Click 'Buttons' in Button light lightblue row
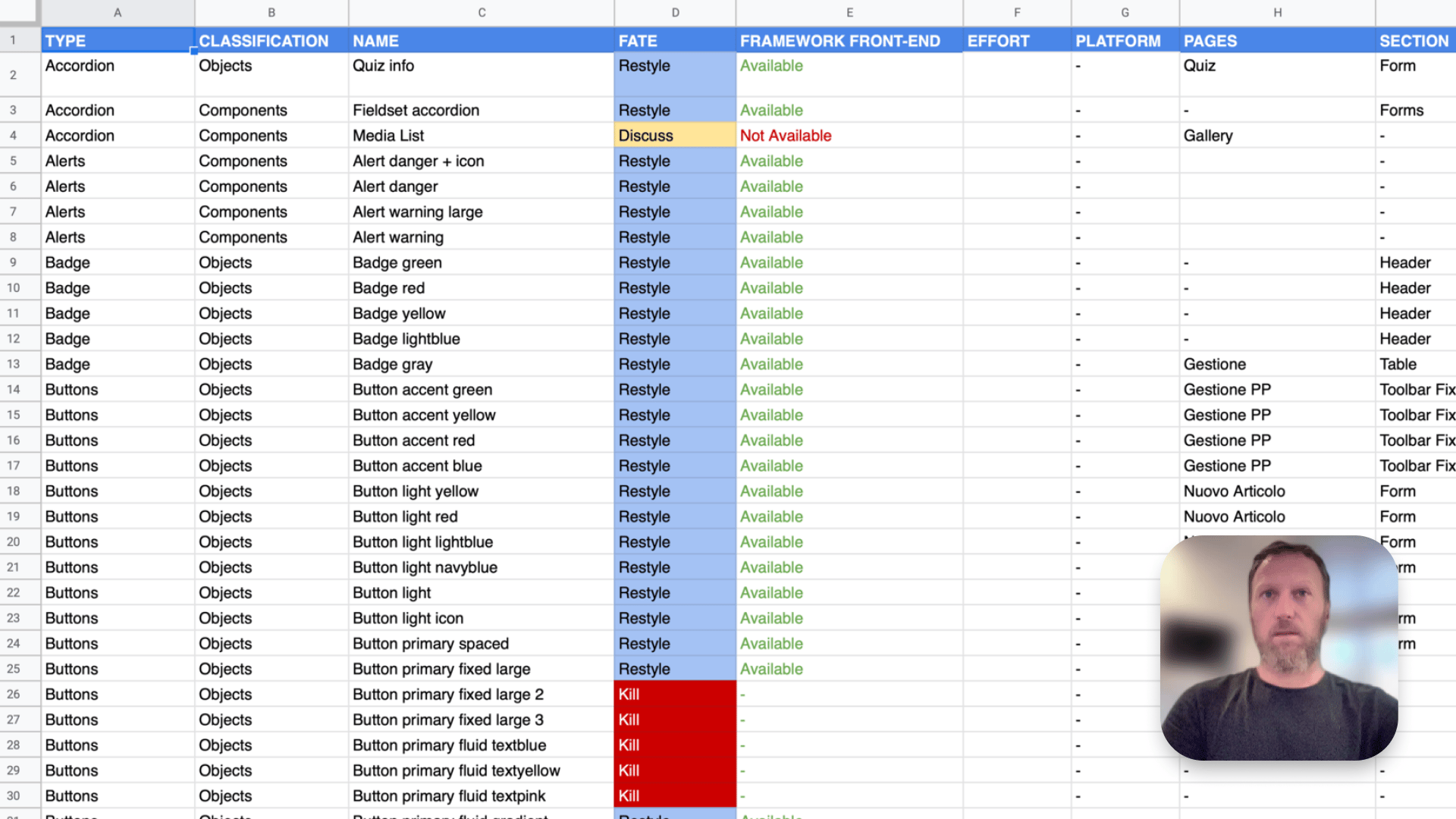The height and width of the screenshot is (819, 1456). 71,542
